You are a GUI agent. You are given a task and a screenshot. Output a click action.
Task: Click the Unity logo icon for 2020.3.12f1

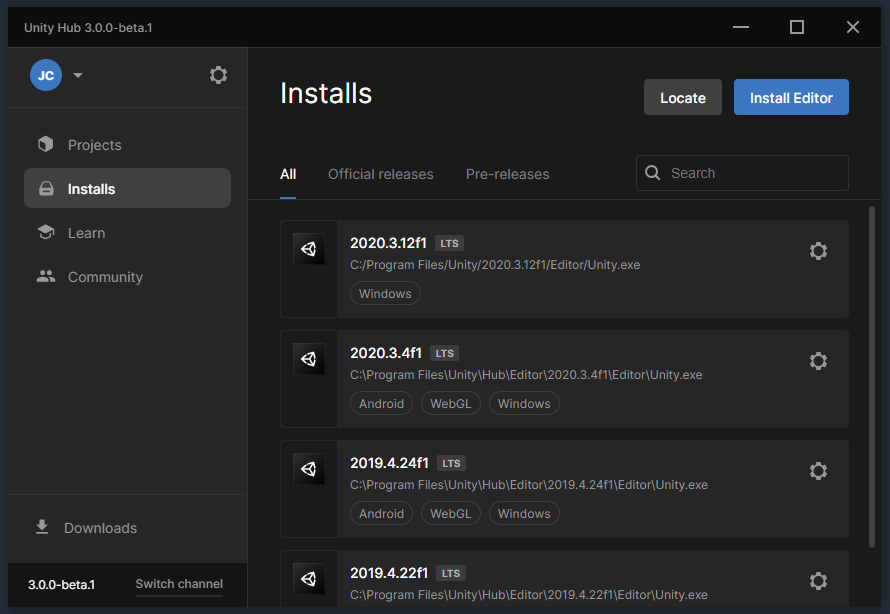point(309,249)
